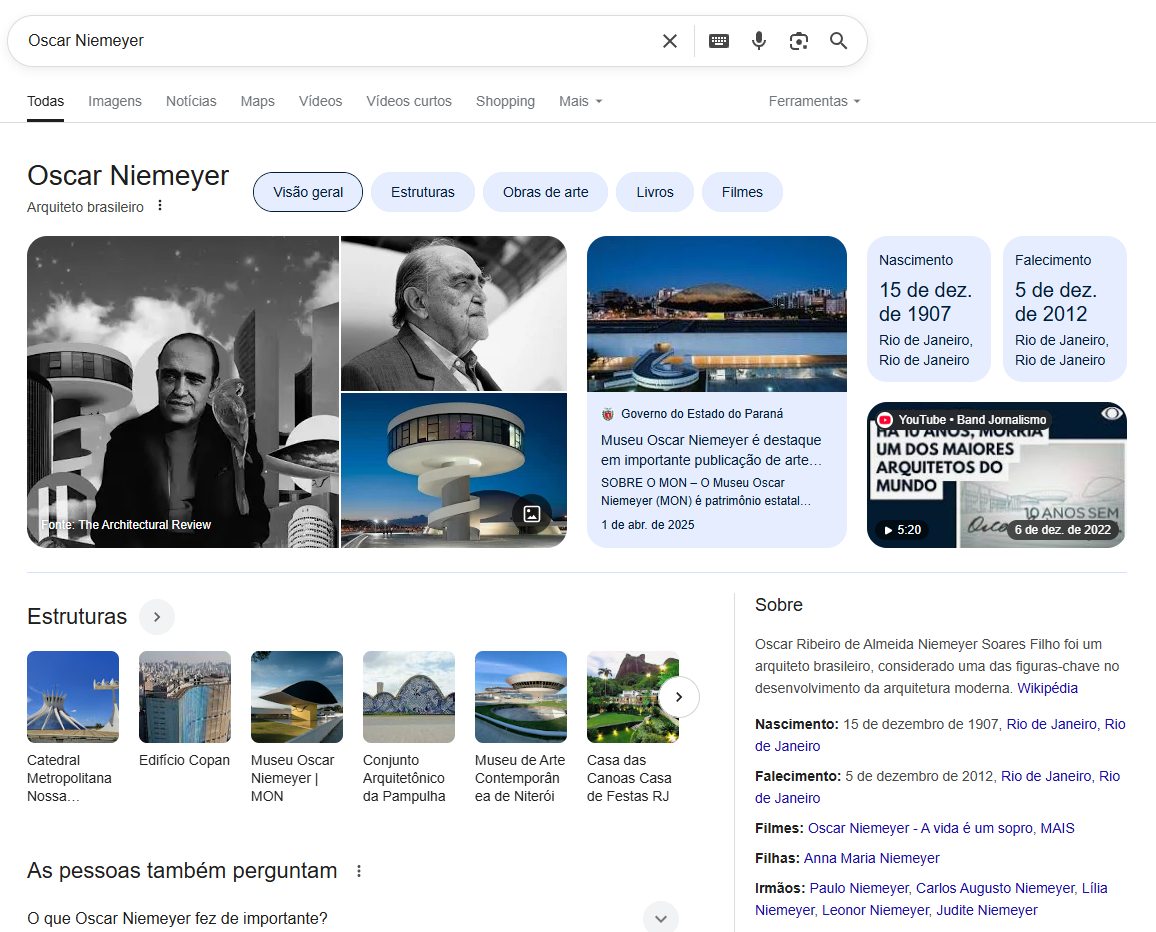Search by image using the camera lens icon
1156x932 pixels.
tap(798, 41)
